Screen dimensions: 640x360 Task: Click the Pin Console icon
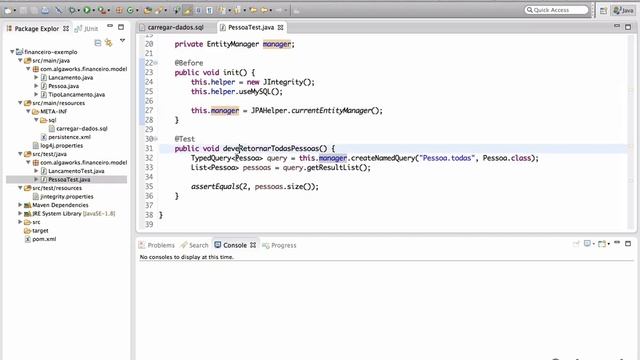pyautogui.click(x=576, y=244)
